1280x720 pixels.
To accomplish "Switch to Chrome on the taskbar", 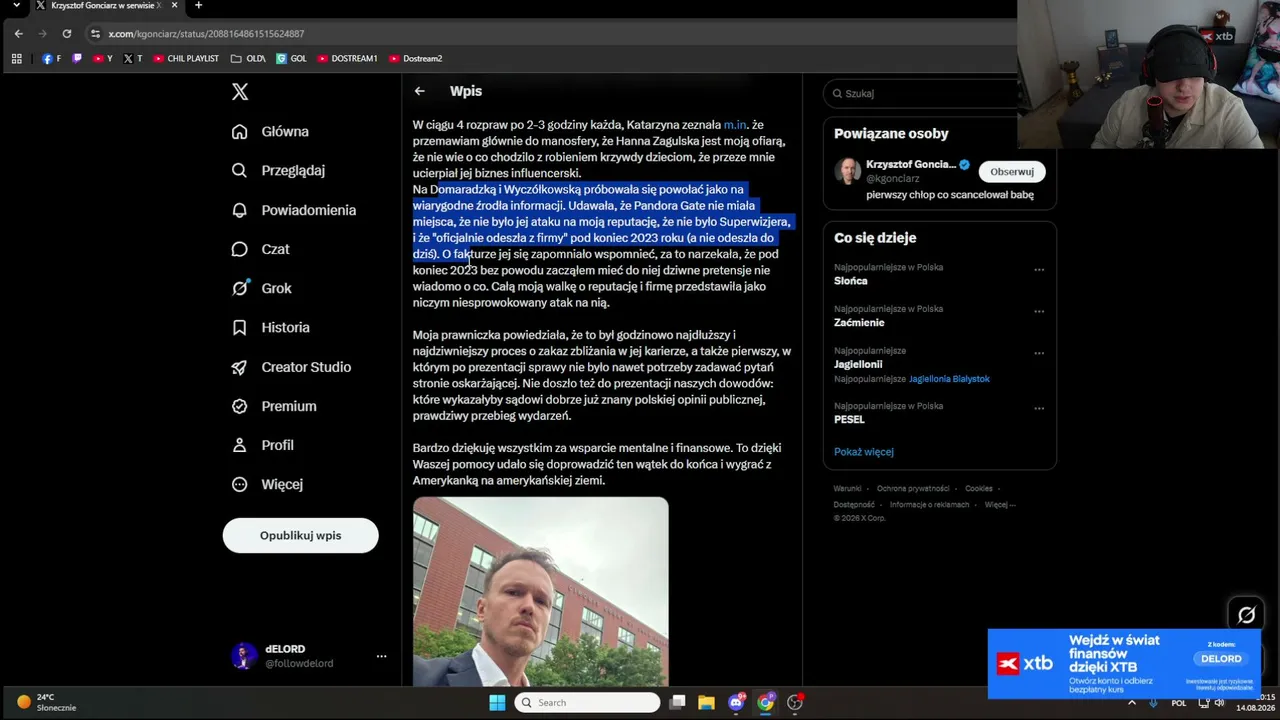I will click(765, 702).
